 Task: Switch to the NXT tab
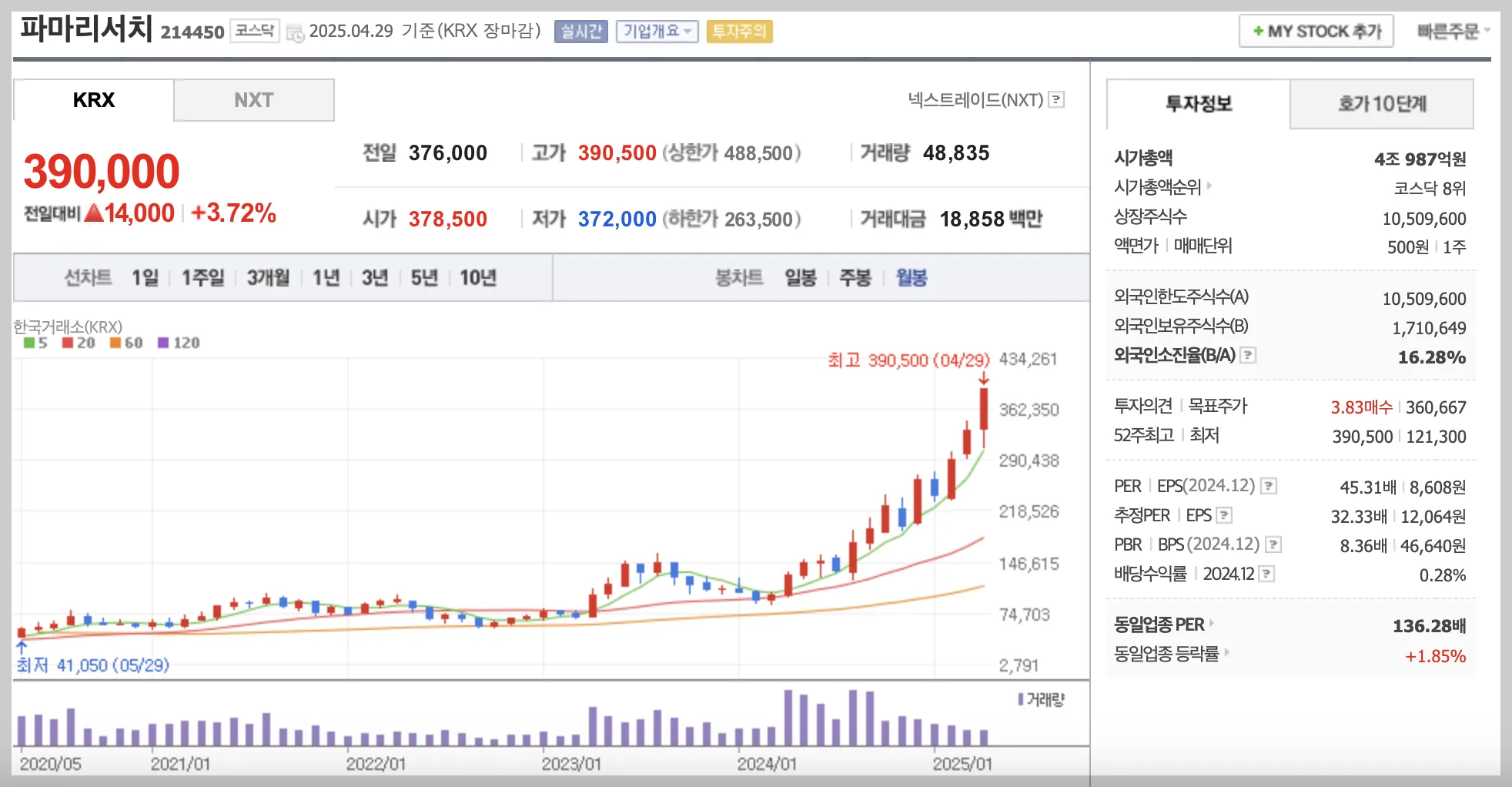coord(254,100)
